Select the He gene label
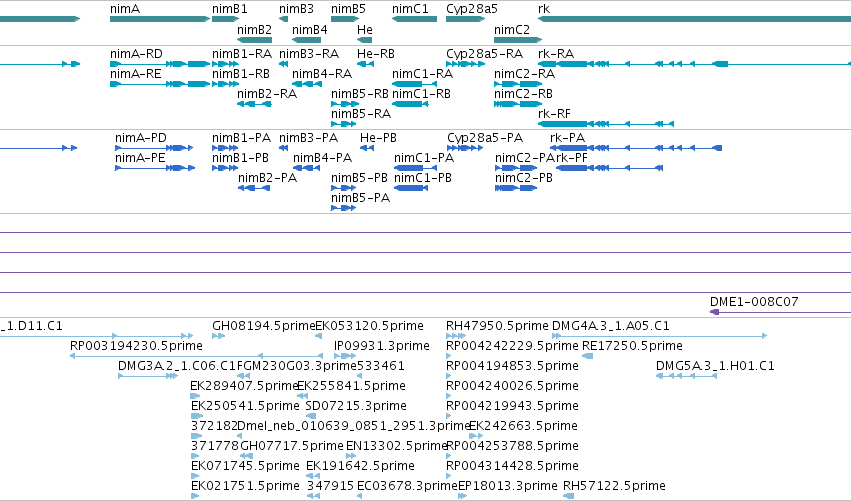The image size is (851, 501). pos(365,30)
